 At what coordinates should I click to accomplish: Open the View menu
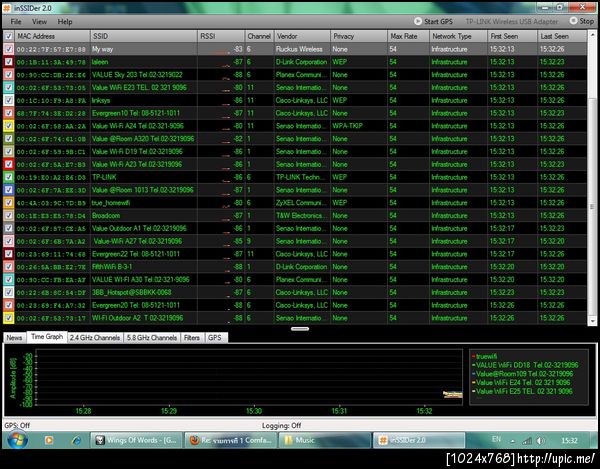[x=39, y=21]
